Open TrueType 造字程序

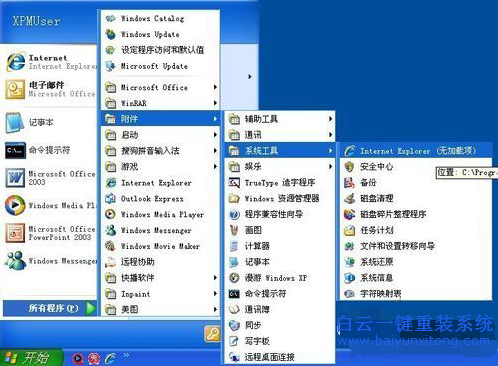tap(280, 182)
